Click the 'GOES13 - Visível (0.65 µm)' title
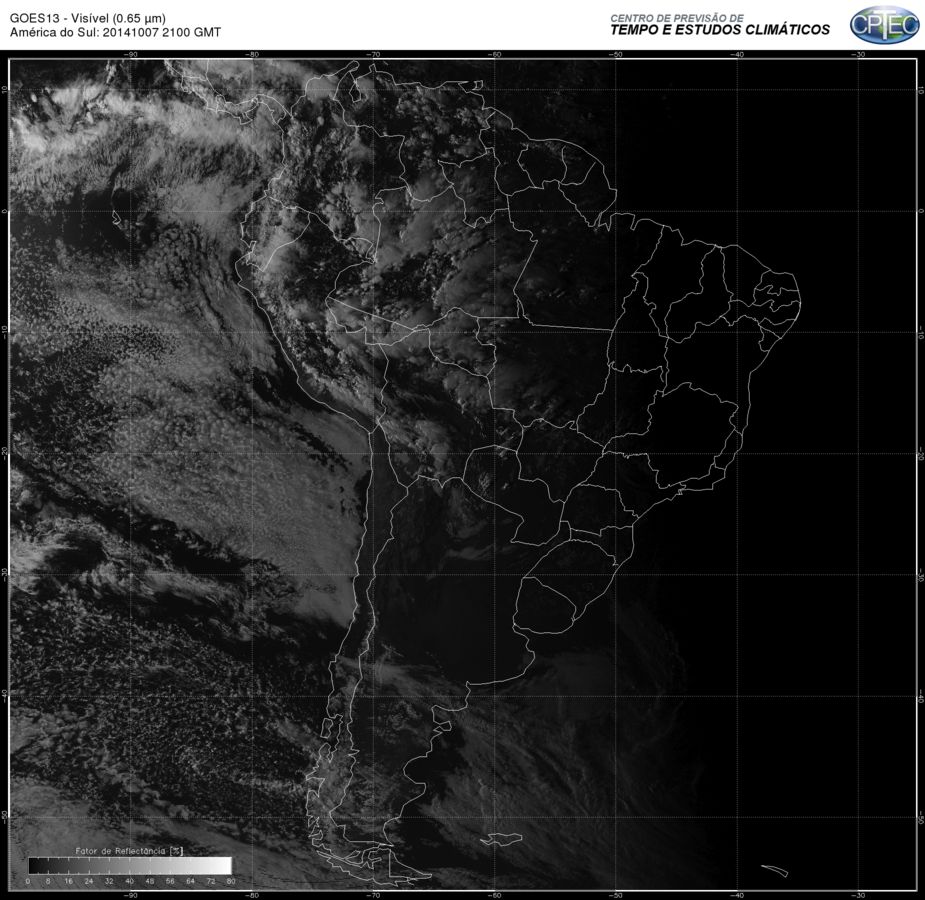The image size is (925, 900). [88, 18]
